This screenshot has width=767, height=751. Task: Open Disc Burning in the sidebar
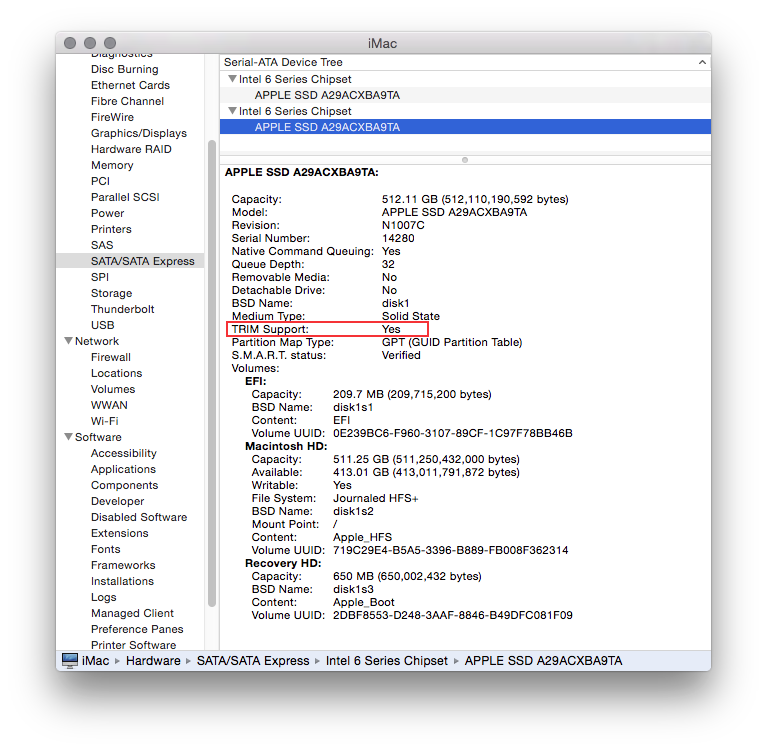125,69
